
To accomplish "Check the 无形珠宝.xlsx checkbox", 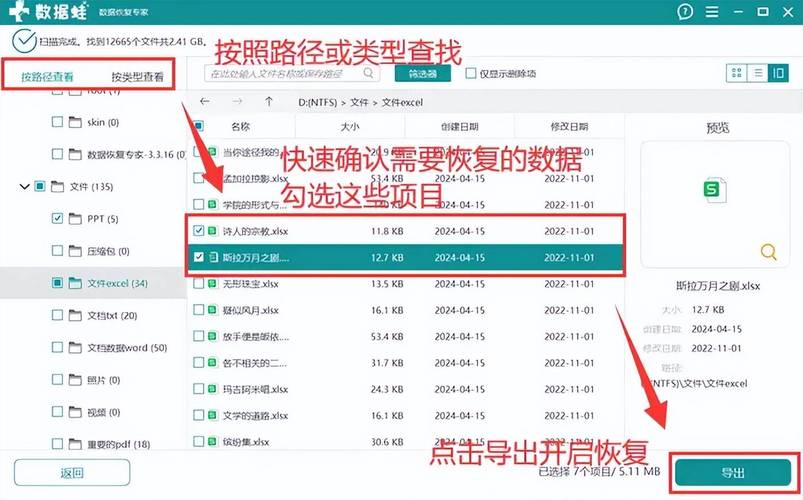I will coord(198,283).
